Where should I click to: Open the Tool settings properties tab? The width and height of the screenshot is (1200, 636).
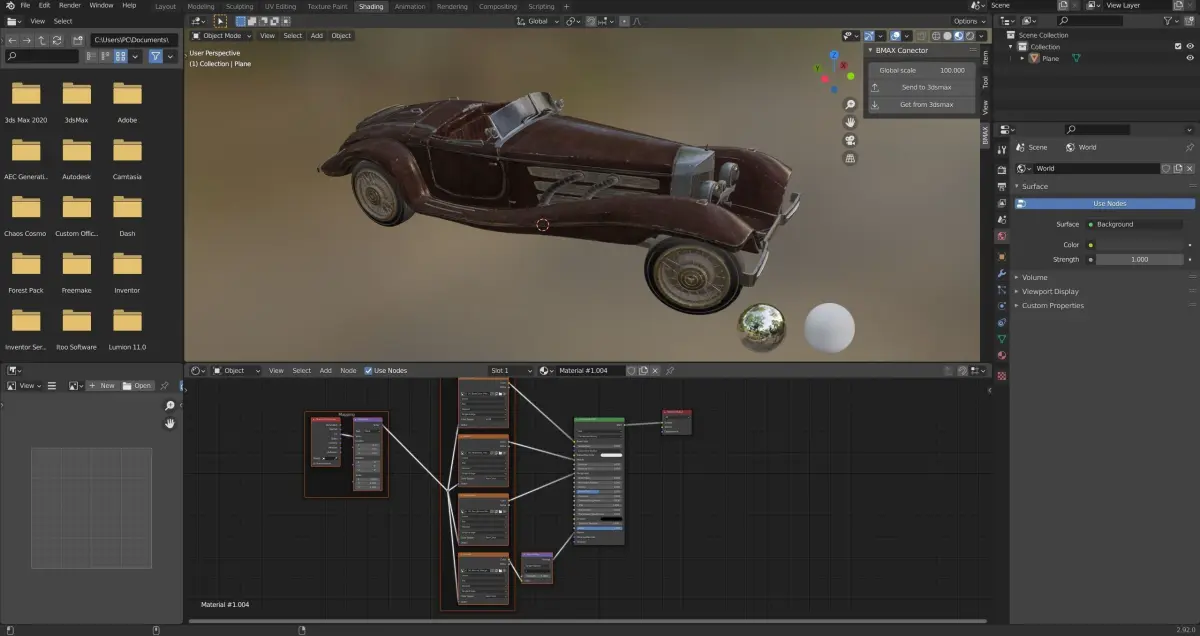(x=1002, y=148)
